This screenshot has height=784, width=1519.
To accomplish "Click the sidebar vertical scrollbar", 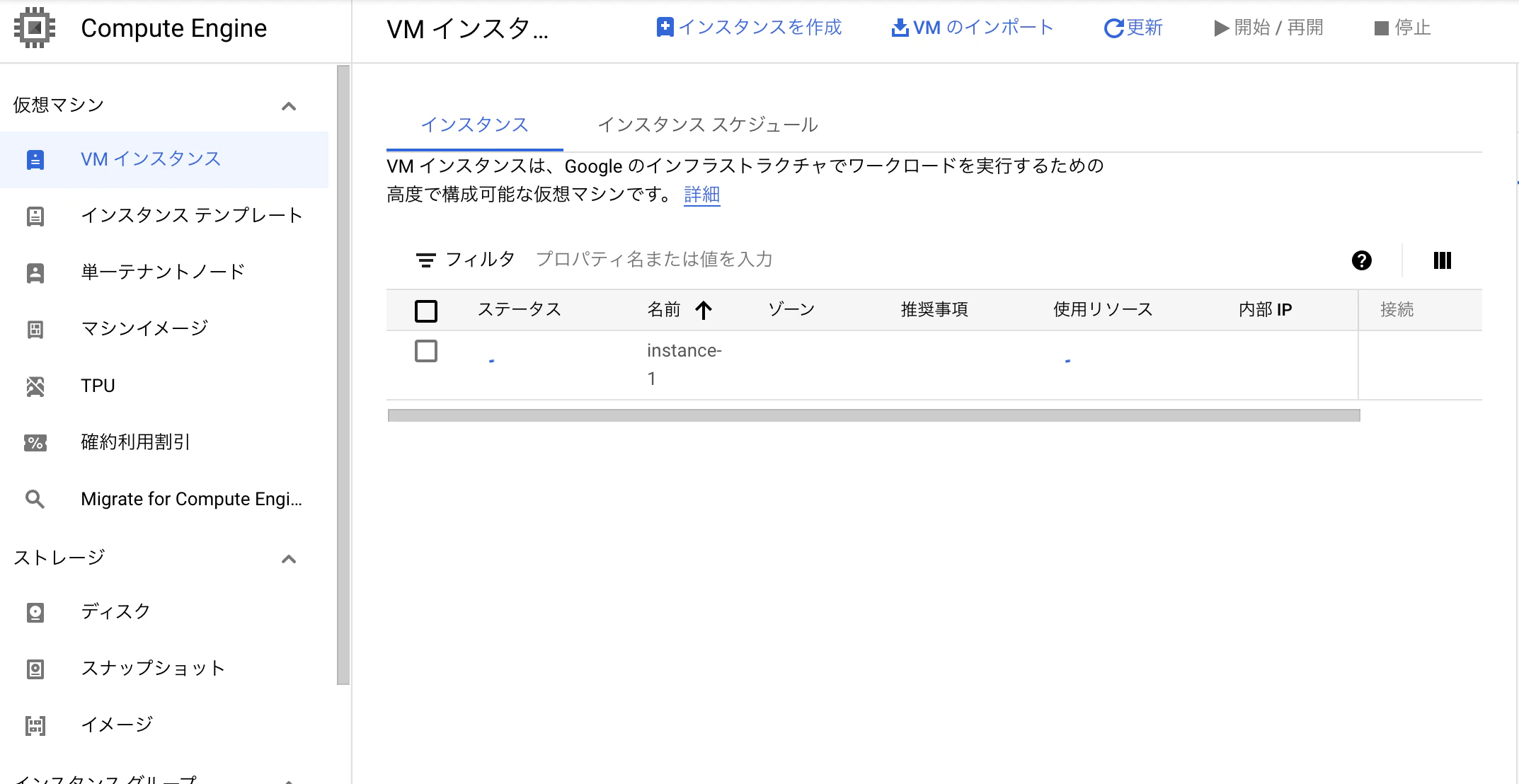I will (x=343, y=375).
